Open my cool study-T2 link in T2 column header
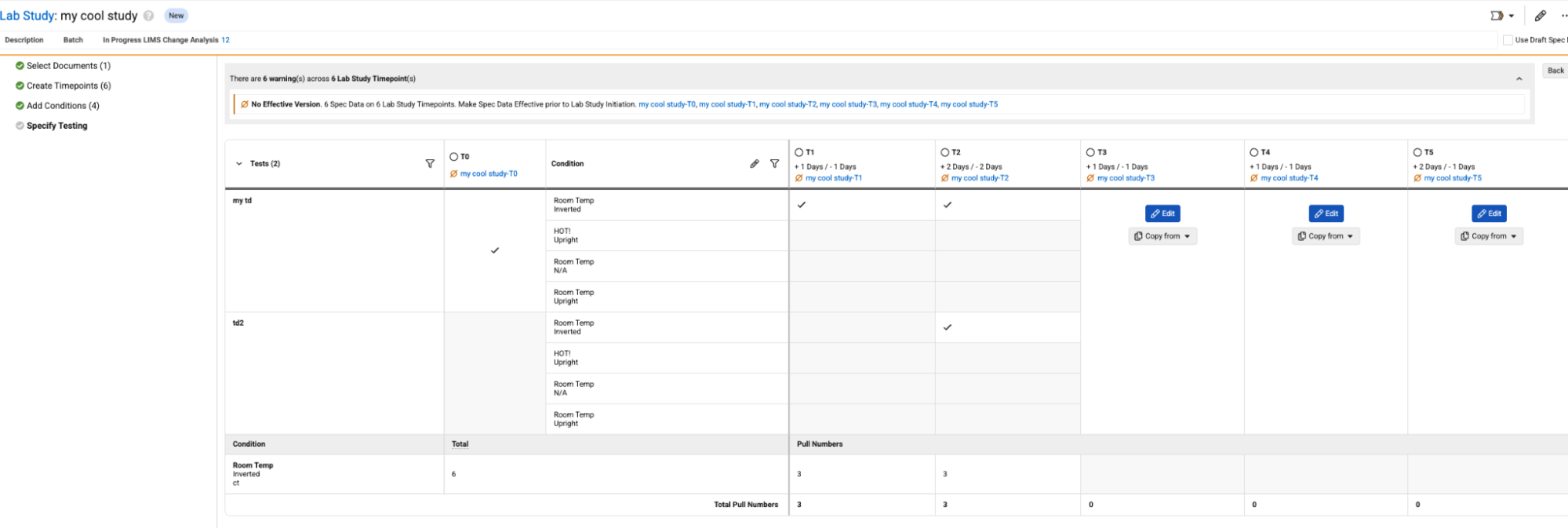Viewport: 1568px width, 529px height. coord(980,178)
